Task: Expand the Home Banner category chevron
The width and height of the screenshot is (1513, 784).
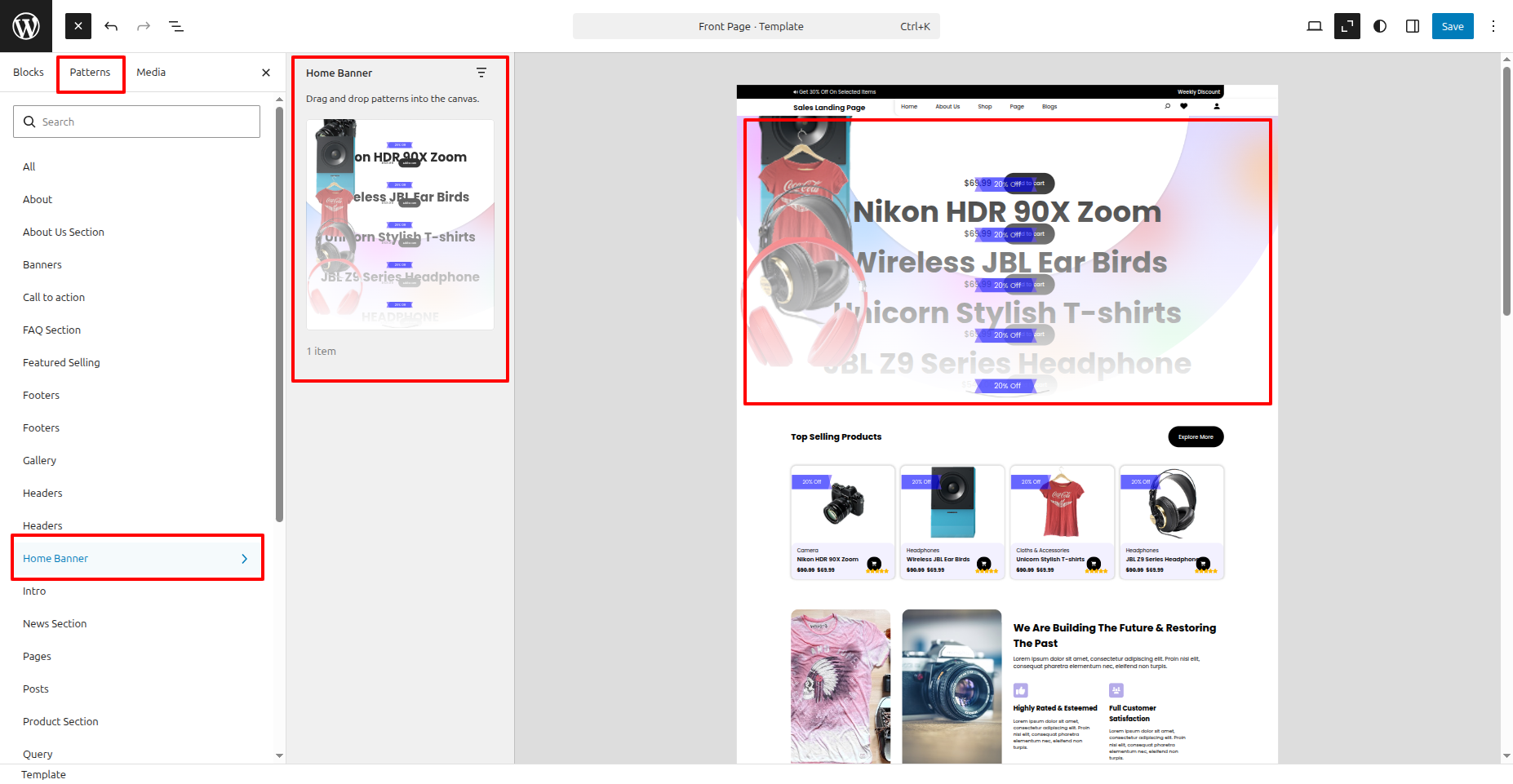Action: tap(244, 559)
